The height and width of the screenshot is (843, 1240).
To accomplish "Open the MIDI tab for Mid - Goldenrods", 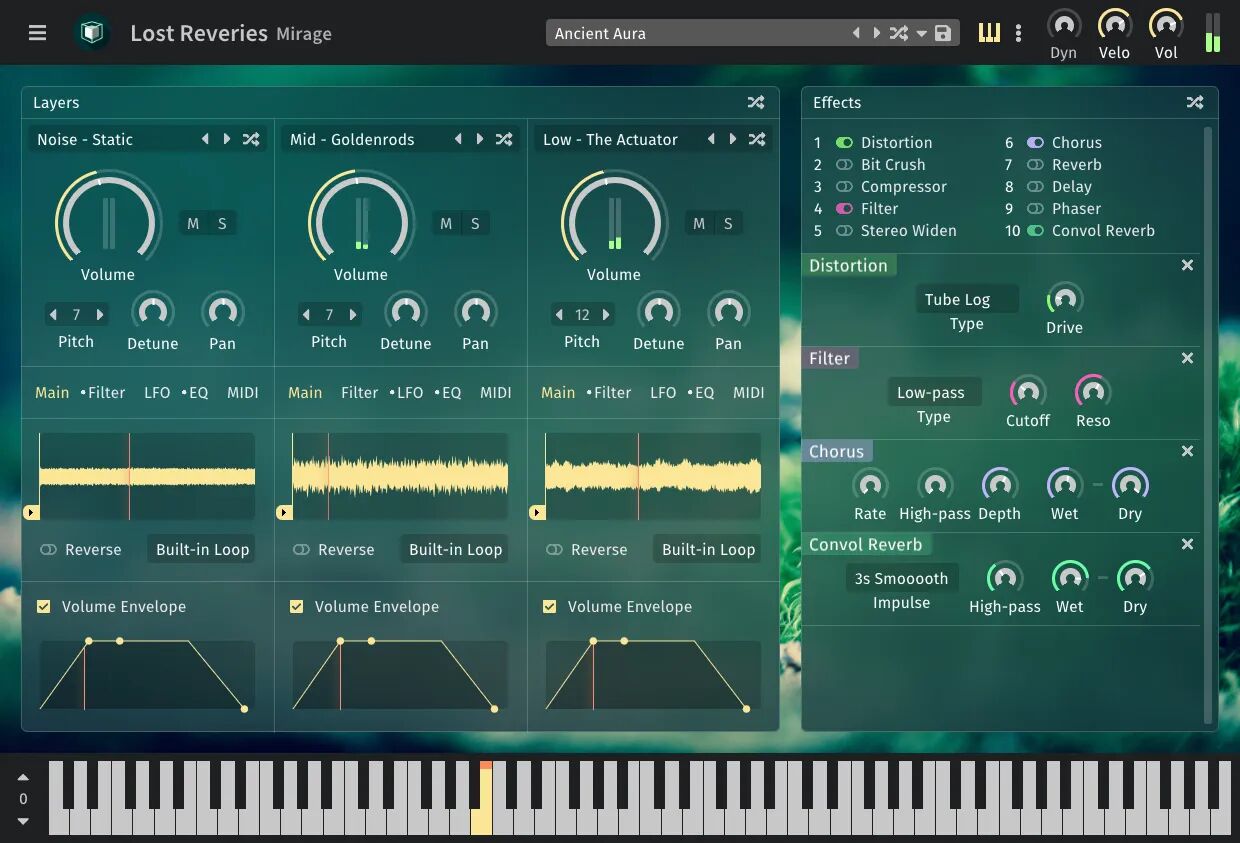I will click(x=496, y=392).
